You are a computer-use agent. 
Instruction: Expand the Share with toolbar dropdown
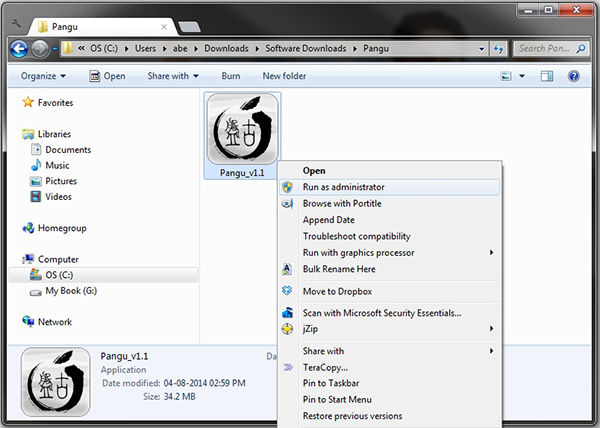[172, 76]
